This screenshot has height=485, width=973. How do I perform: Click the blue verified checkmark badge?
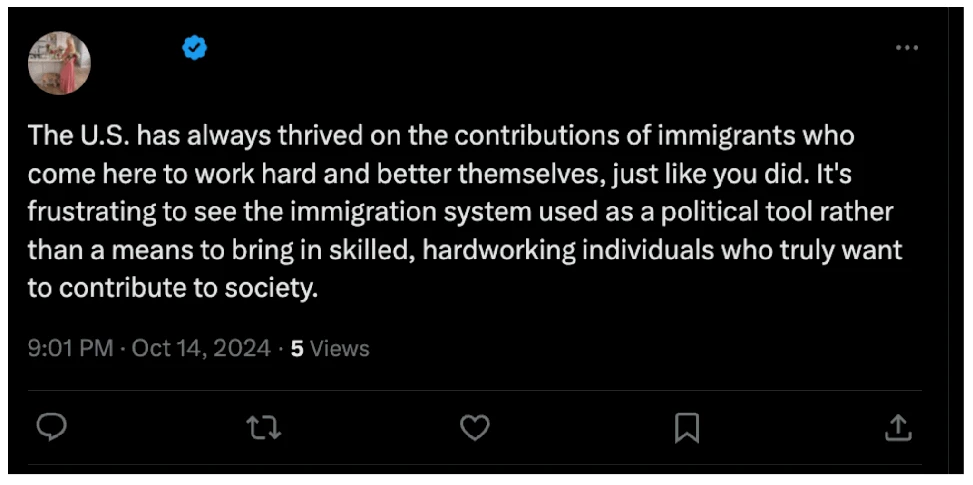click(x=194, y=48)
